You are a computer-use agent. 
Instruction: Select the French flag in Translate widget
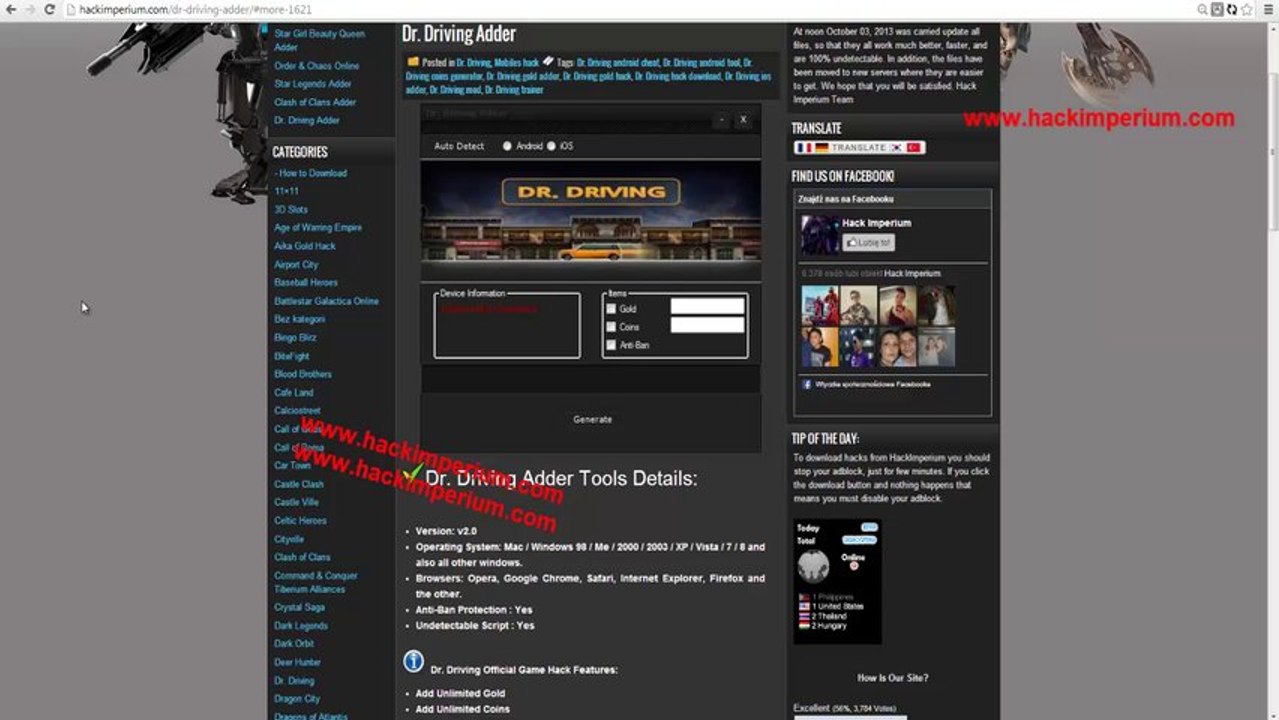[803, 147]
